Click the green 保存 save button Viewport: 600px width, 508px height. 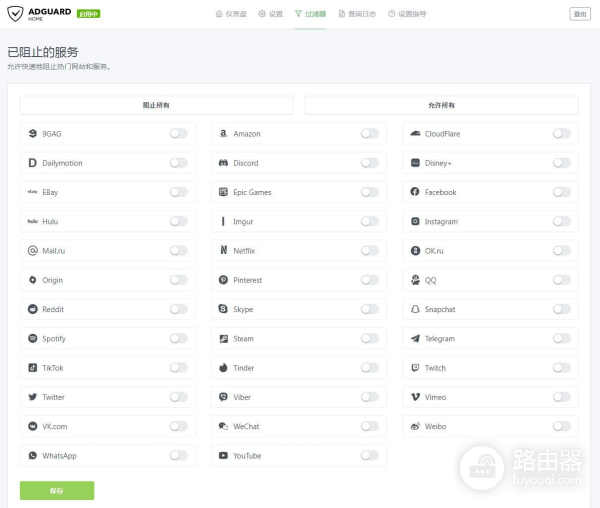[x=57, y=490]
